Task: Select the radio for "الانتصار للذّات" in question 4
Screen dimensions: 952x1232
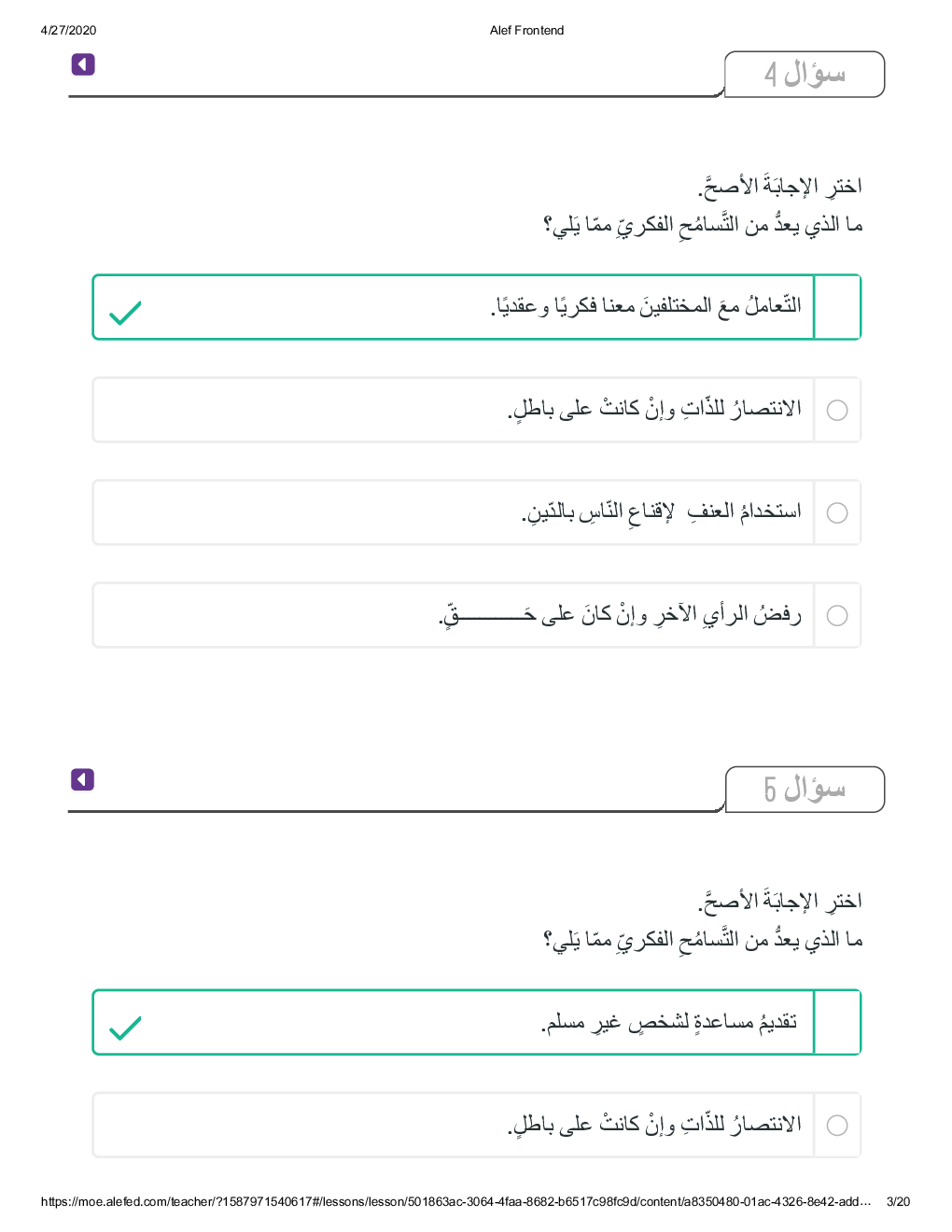Action: click(x=837, y=410)
